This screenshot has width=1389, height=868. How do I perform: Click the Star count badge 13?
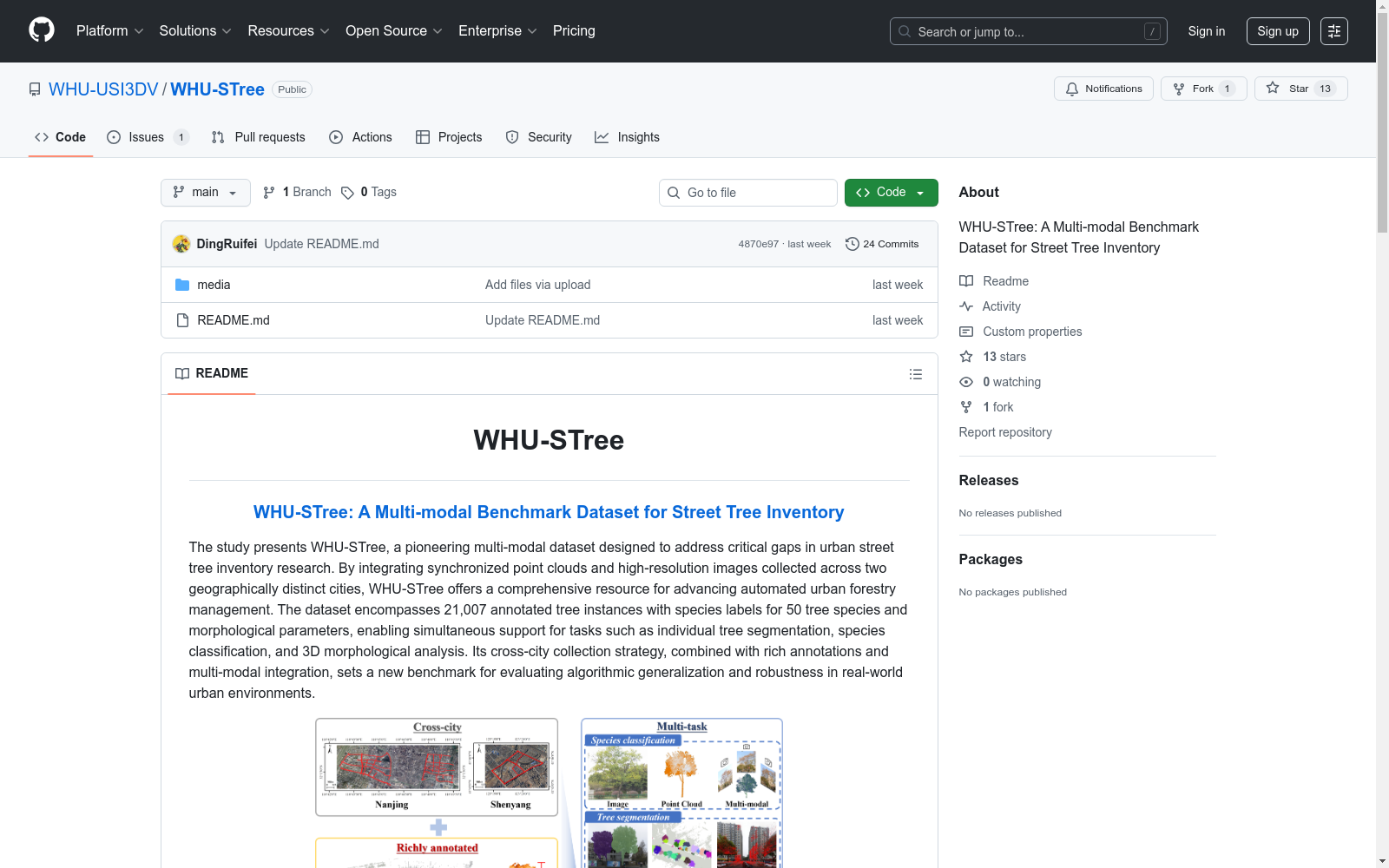(x=1325, y=89)
